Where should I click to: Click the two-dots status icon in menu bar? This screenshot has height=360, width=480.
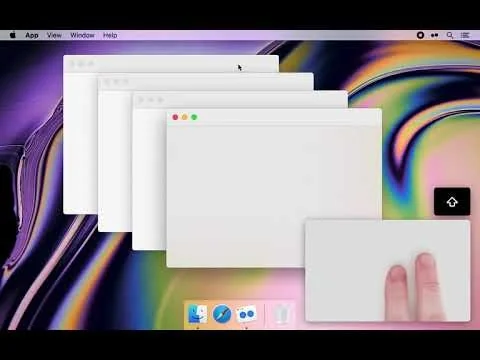[x=434, y=35]
